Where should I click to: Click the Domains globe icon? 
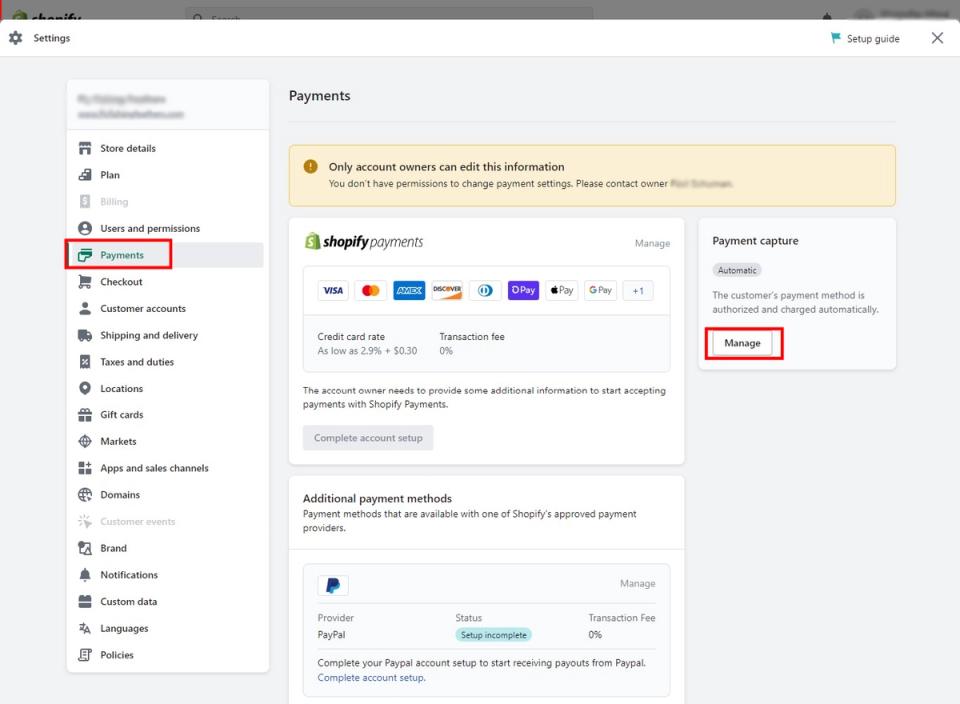(x=85, y=495)
